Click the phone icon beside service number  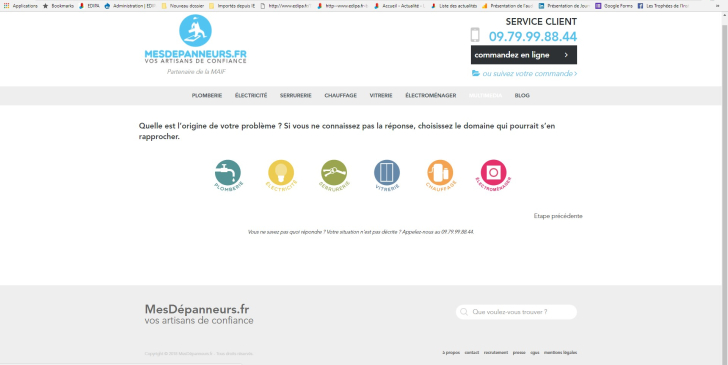(x=475, y=35)
